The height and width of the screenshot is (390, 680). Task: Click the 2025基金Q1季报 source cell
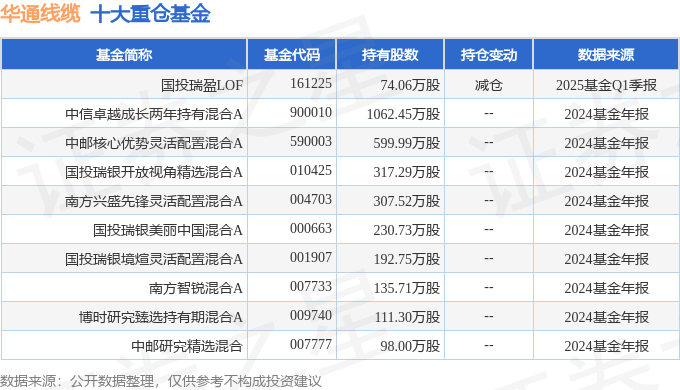tap(606, 85)
